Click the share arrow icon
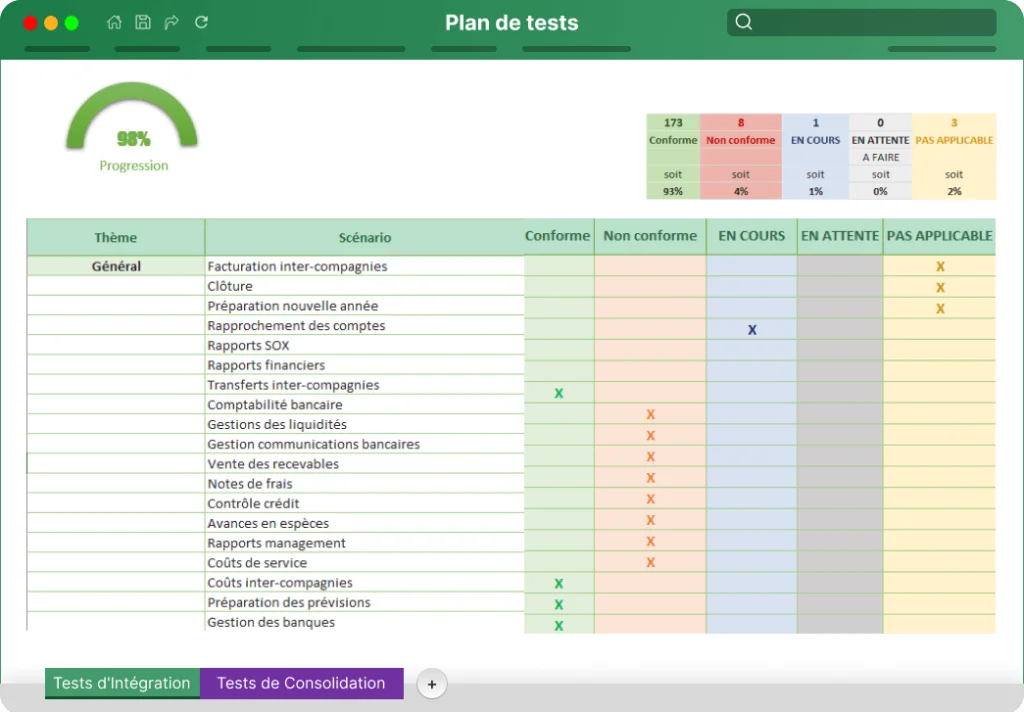The height and width of the screenshot is (712, 1024). point(172,23)
